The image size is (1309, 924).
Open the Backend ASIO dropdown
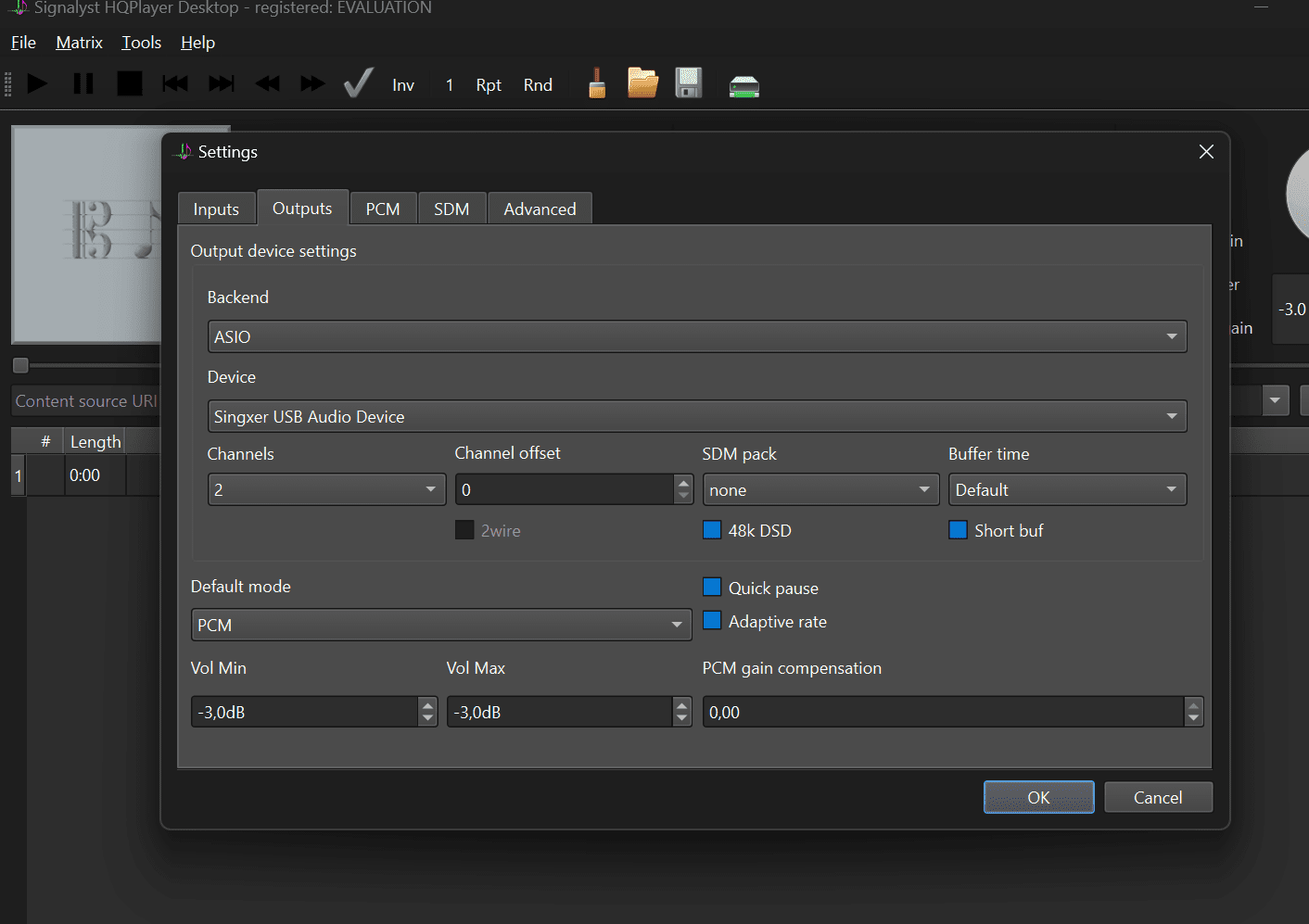[x=697, y=336]
